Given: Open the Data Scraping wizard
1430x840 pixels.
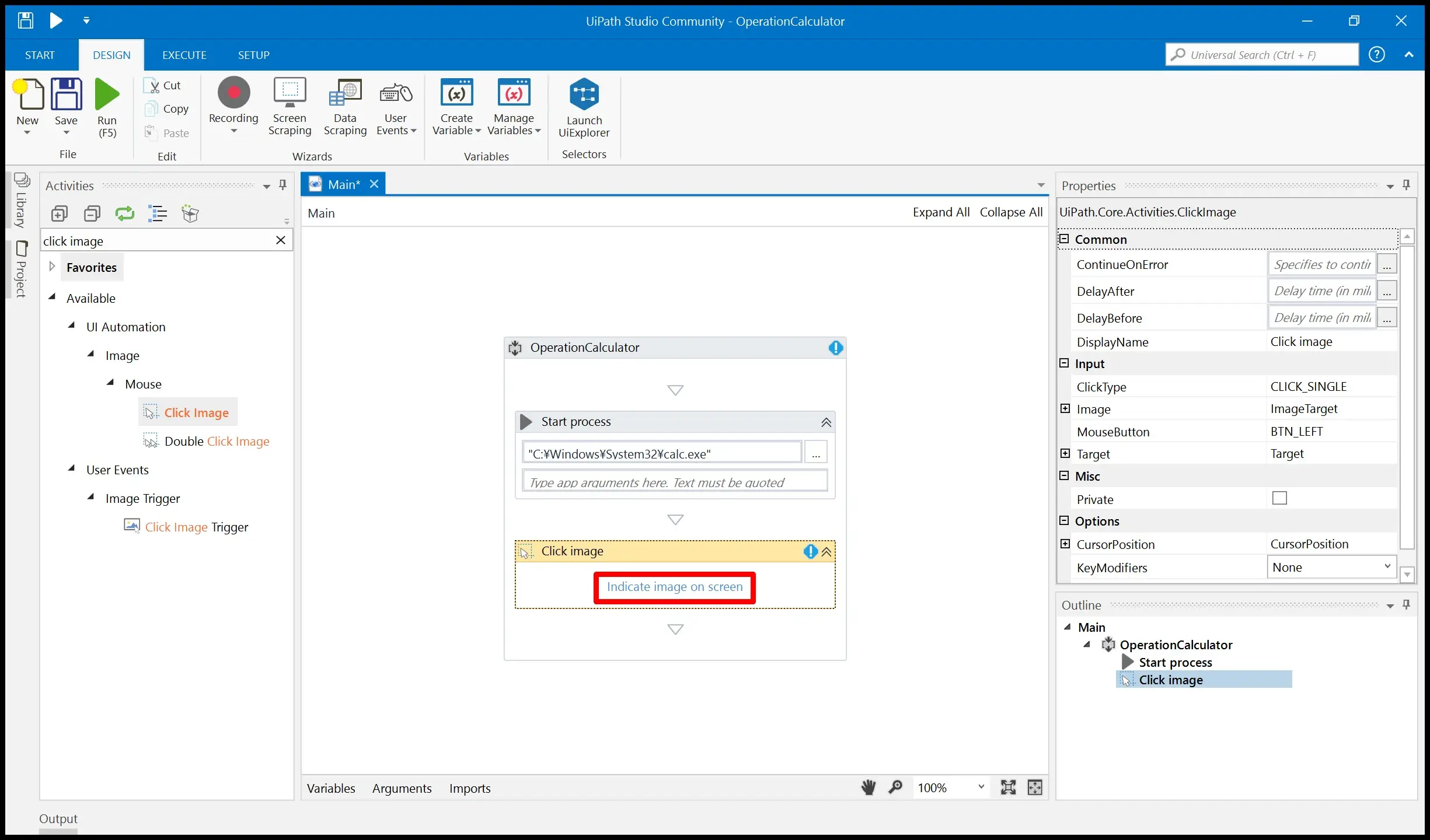Looking at the screenshot, I should [345, 107].
